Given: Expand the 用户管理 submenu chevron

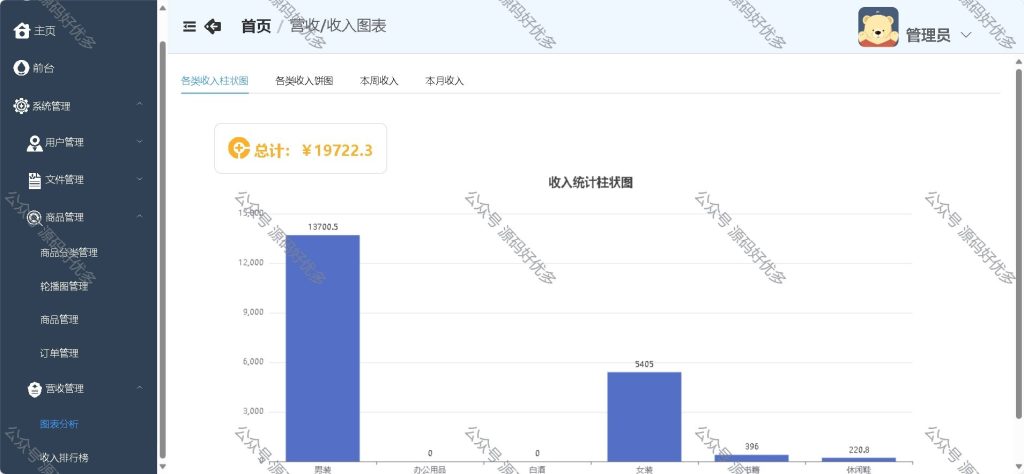Looking at the screenshot, I should coord(140,142).
